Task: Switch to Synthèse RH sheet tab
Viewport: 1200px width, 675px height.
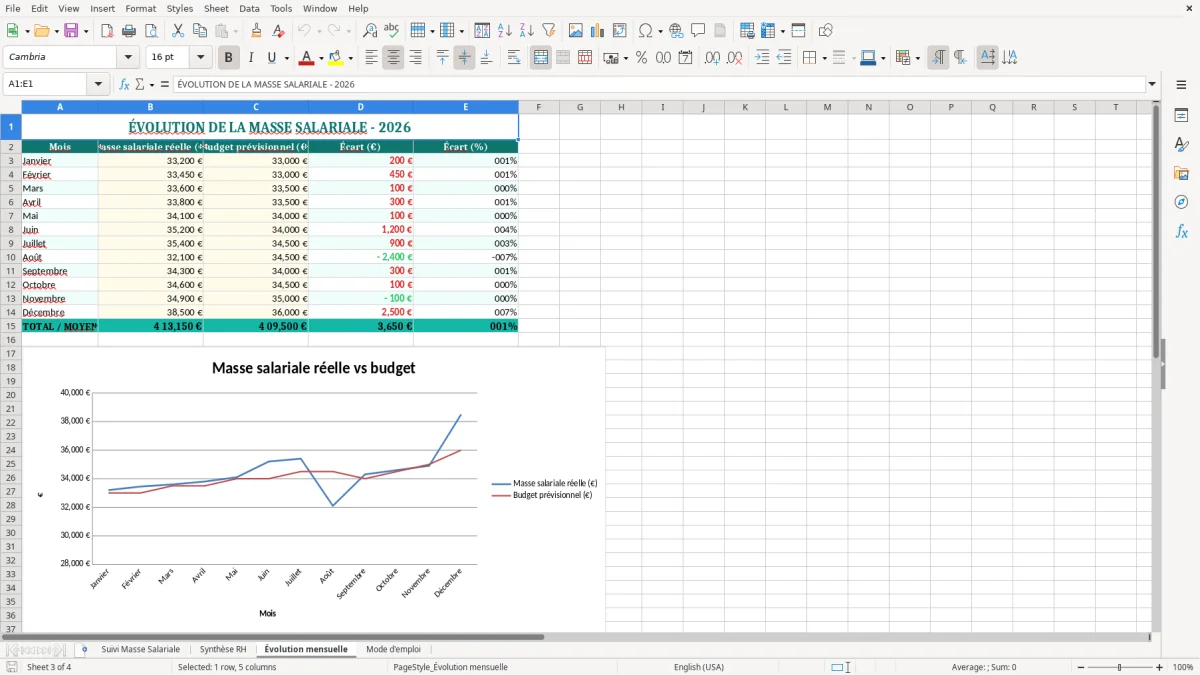Action: point(223,650)
